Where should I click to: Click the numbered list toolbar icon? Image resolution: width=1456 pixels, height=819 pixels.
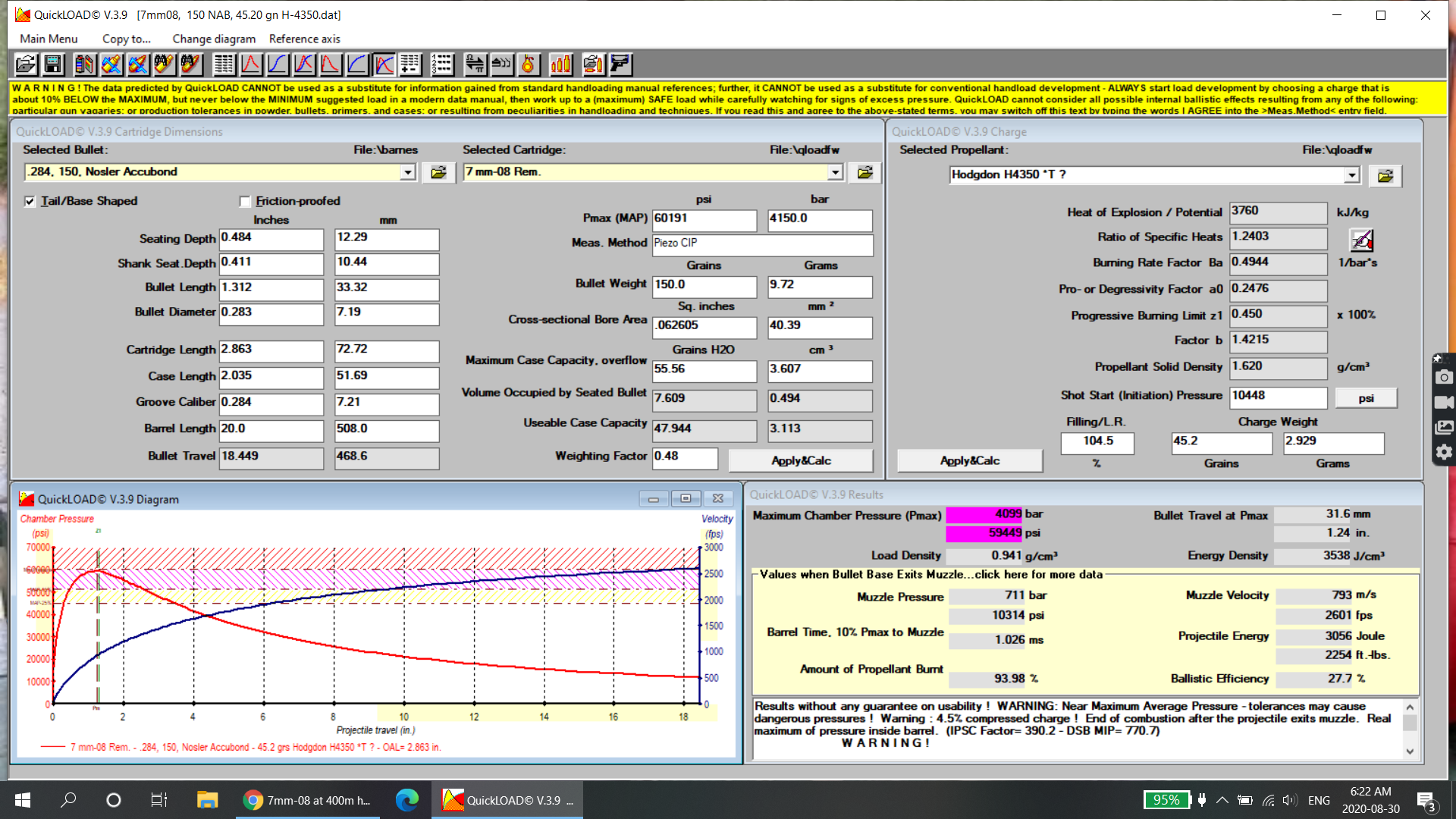442,64
